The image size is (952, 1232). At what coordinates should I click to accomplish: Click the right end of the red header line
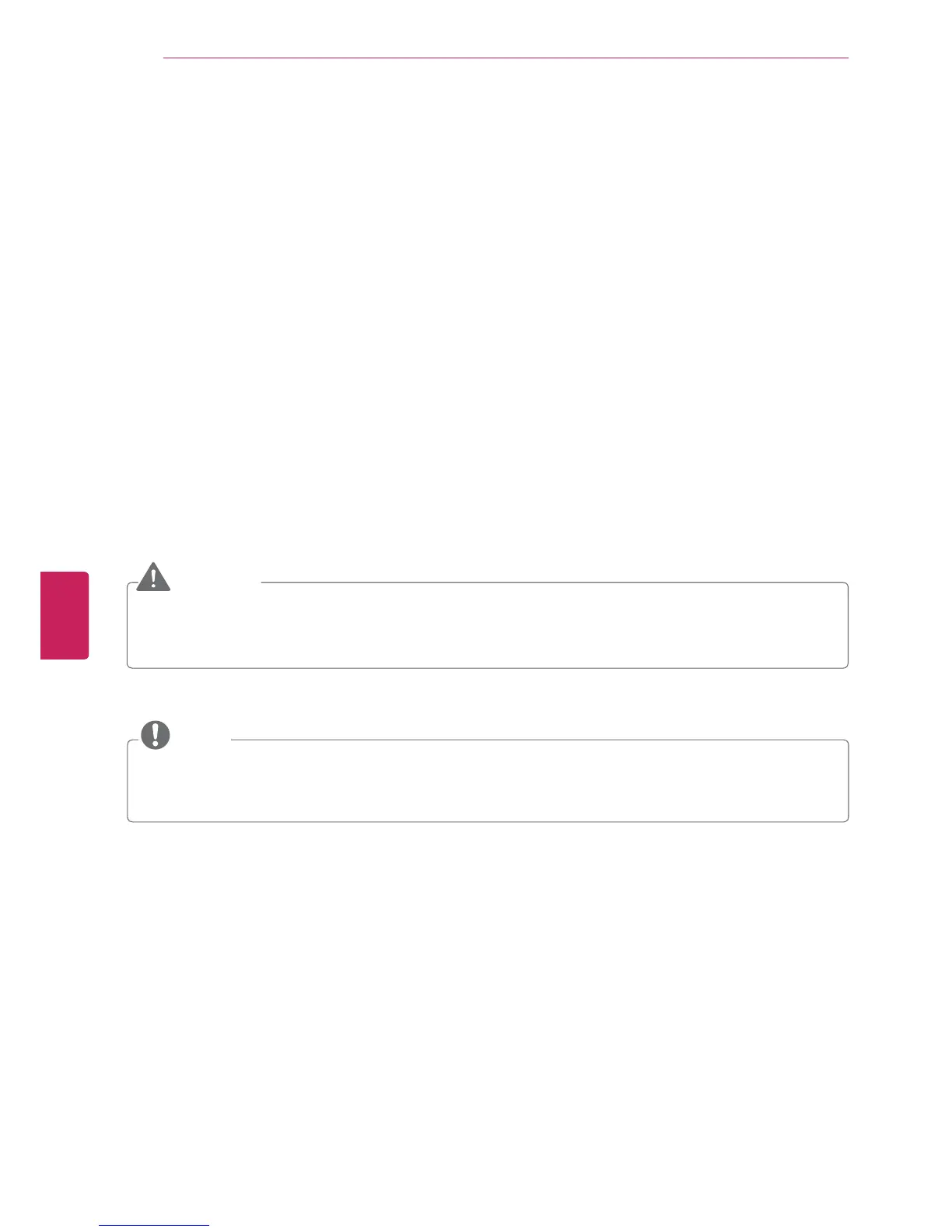tap(845, 58)
